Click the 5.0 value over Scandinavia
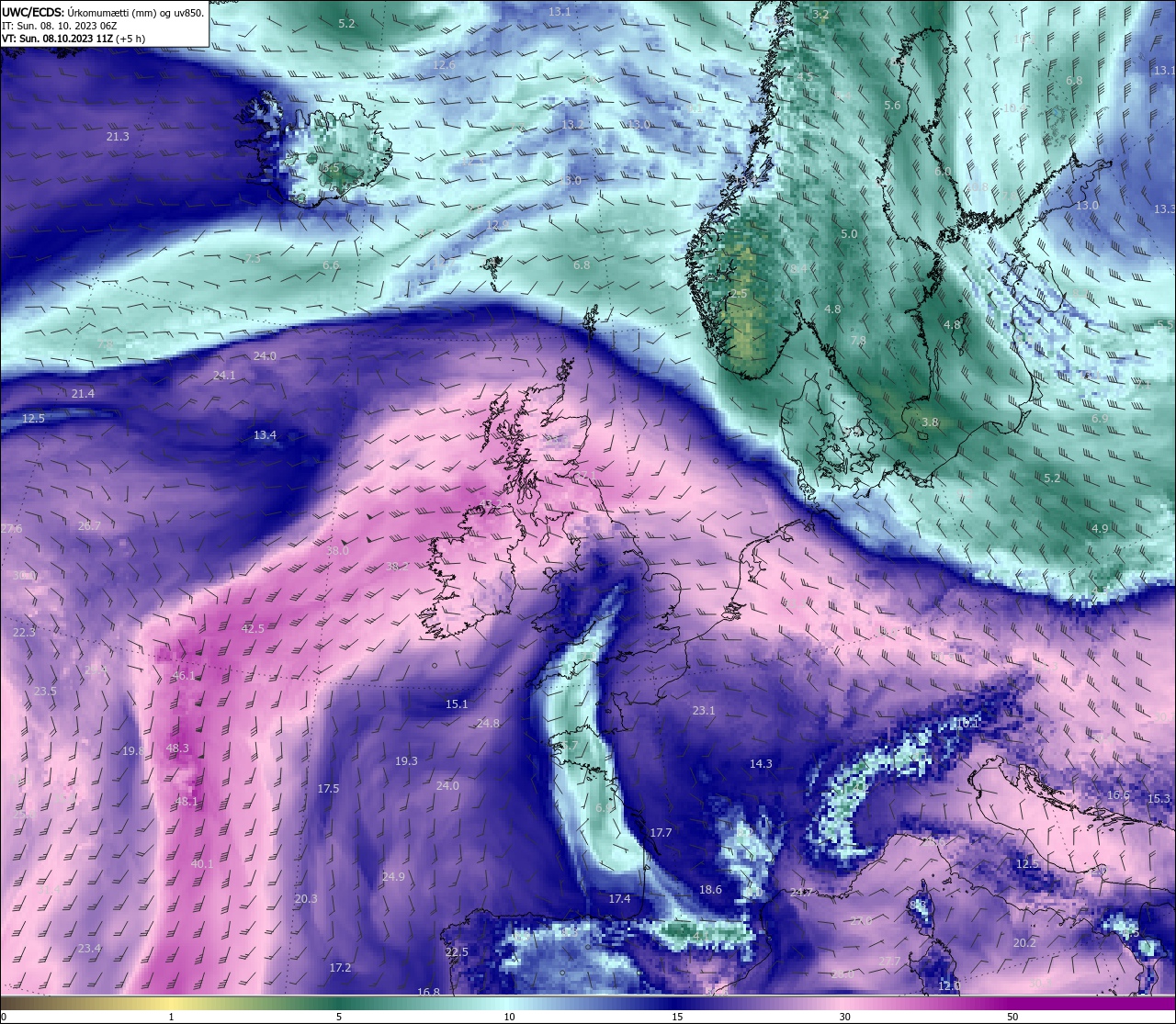This screenshot has width=1176, height=1024. point(849,234)
